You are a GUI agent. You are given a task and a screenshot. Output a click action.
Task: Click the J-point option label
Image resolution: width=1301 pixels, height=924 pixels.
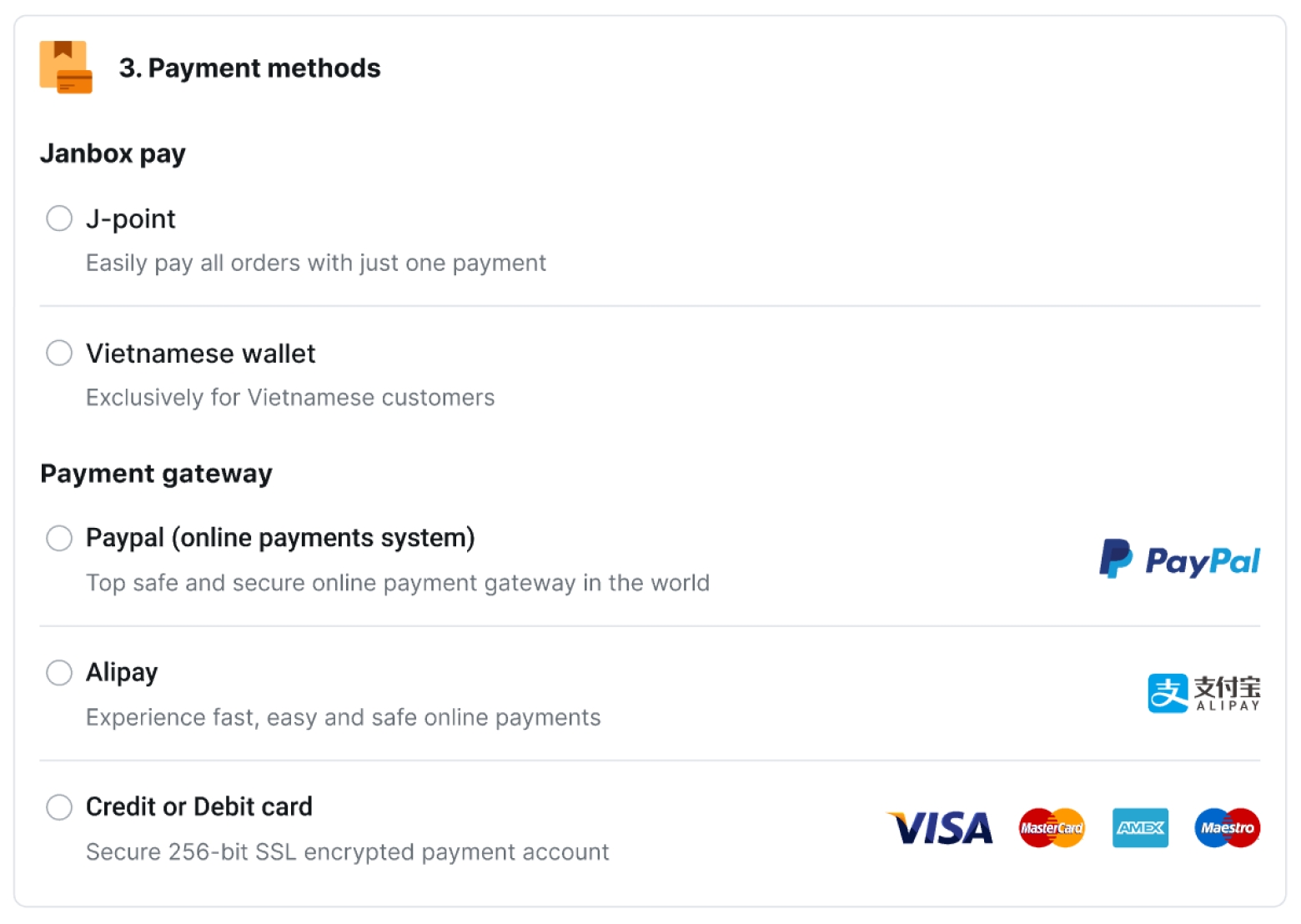click(x=131, y=218)
